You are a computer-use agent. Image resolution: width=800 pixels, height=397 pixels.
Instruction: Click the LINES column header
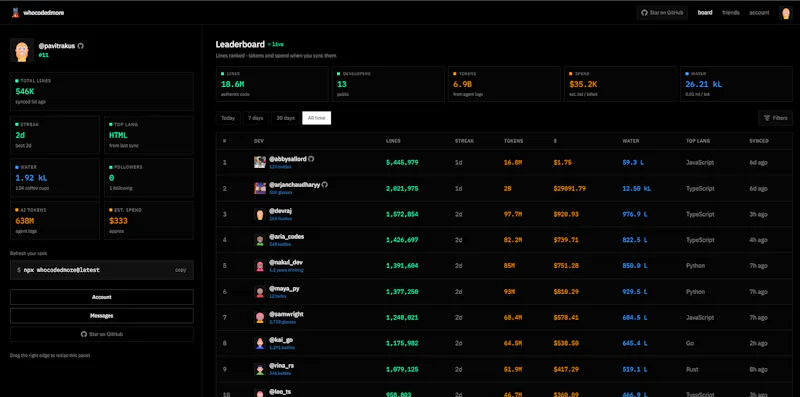click(x=393, y=141)
